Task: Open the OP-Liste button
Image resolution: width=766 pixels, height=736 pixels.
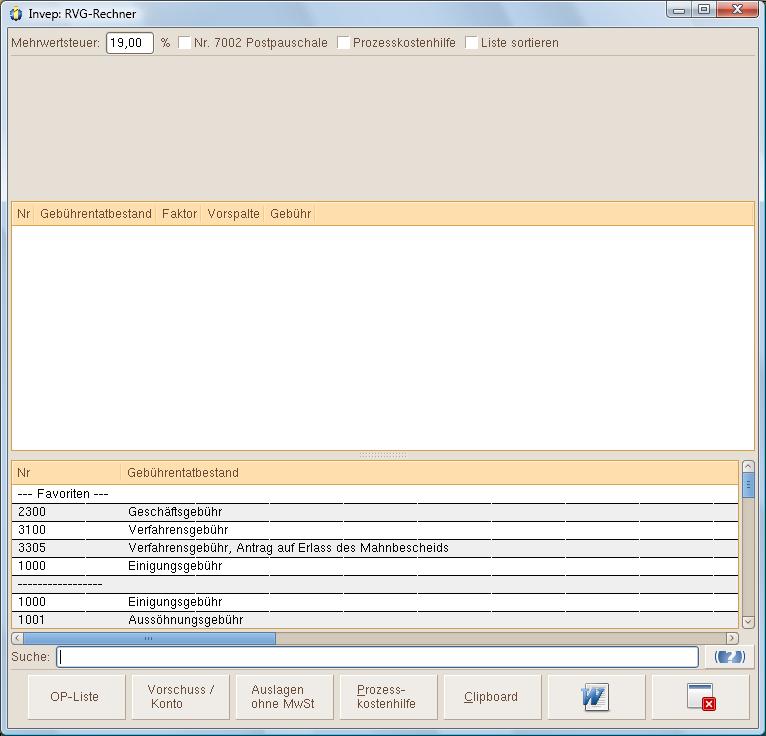Action: pyautogui.click(x=76, y=697)
